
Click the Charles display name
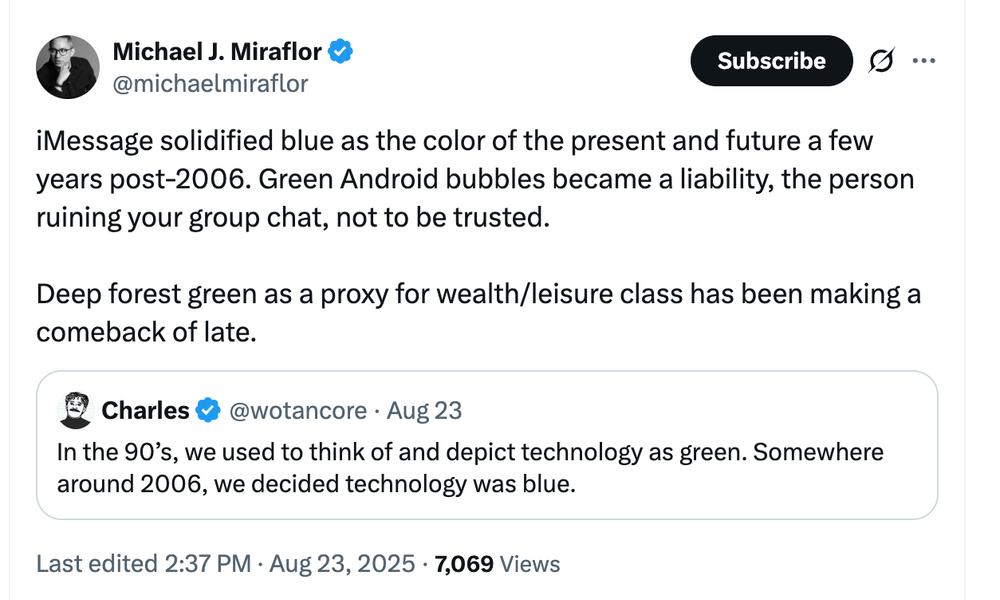[145, 410]
